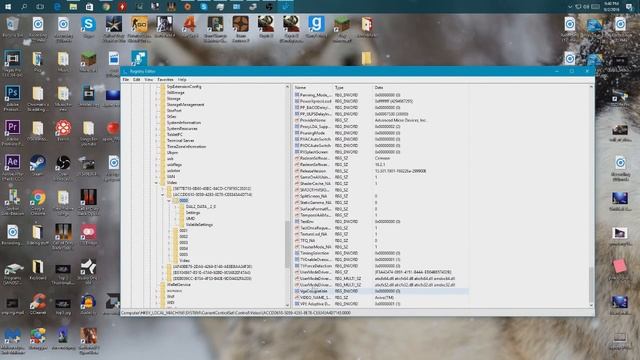
Task: Open Task View from the taskbar
Action: [40, 7]
